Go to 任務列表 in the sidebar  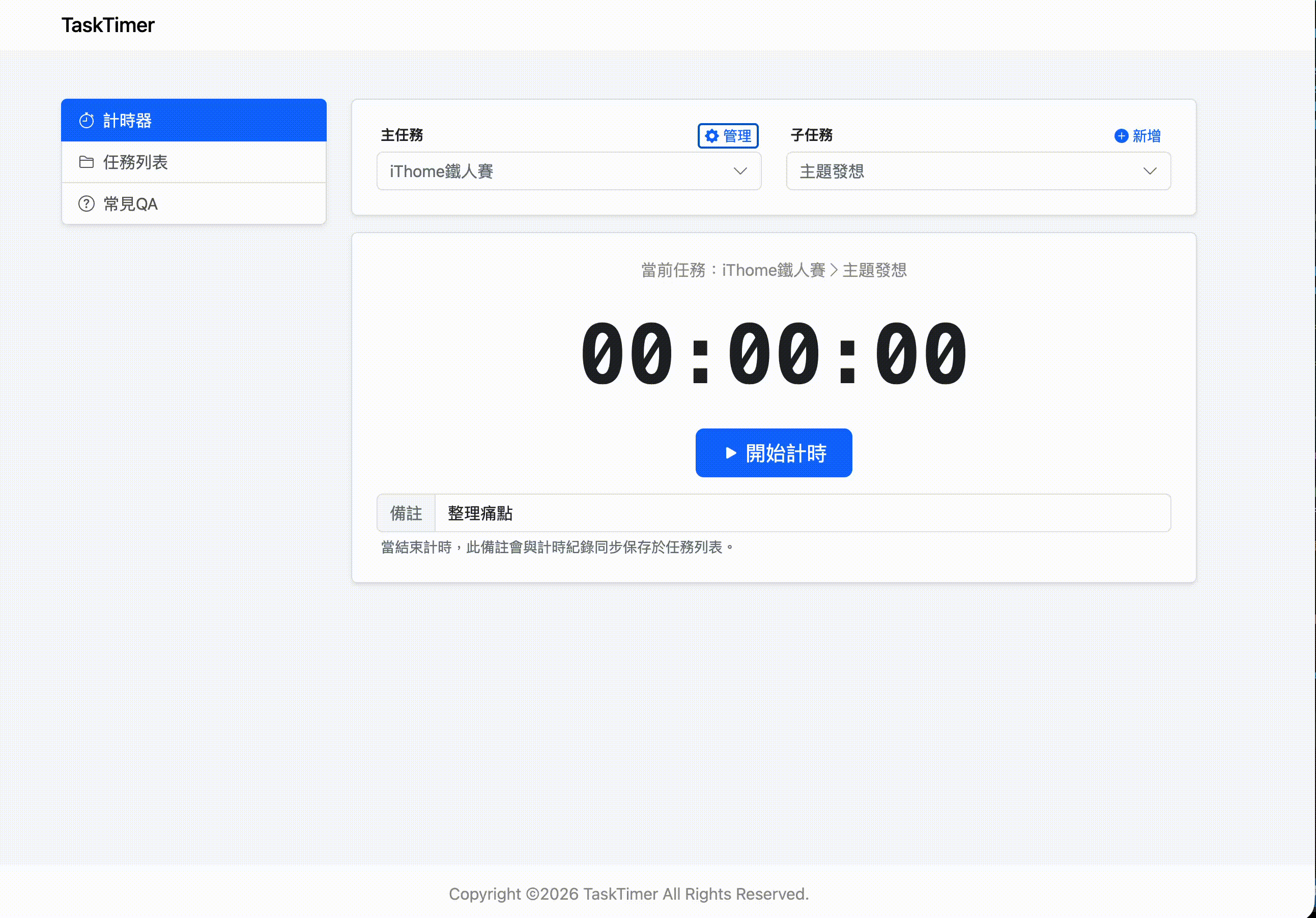194,162
